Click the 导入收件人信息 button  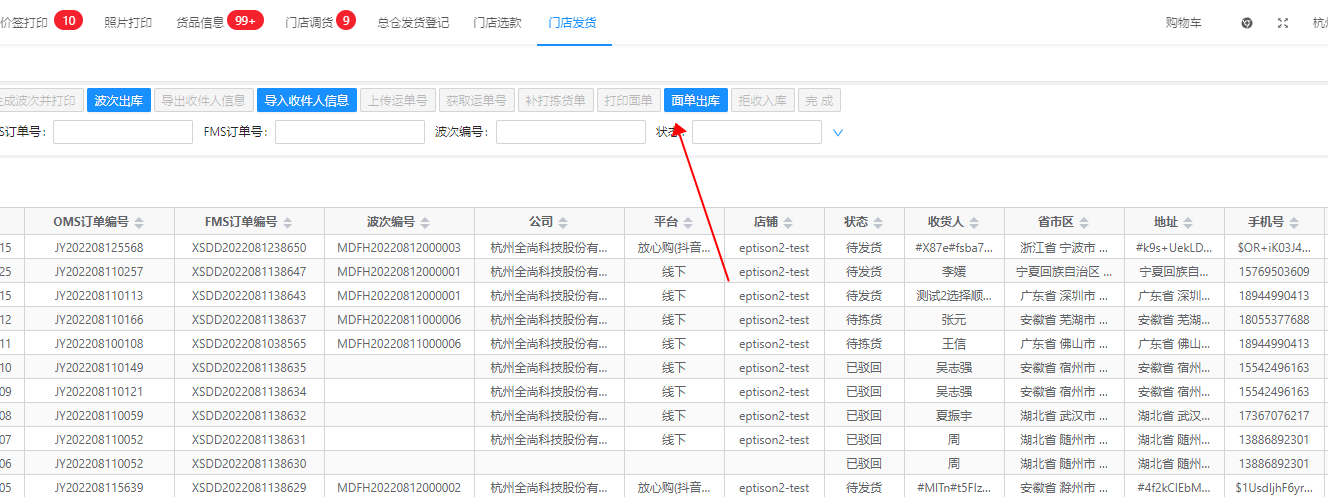306,100
